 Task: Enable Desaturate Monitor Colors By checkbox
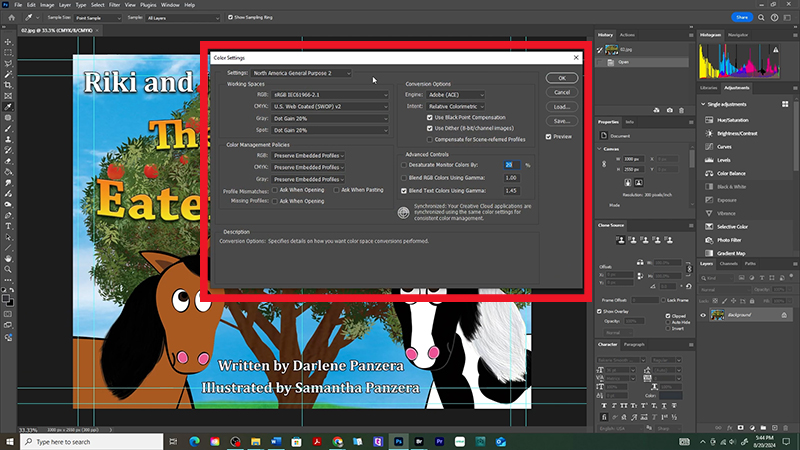coord(404,165)
